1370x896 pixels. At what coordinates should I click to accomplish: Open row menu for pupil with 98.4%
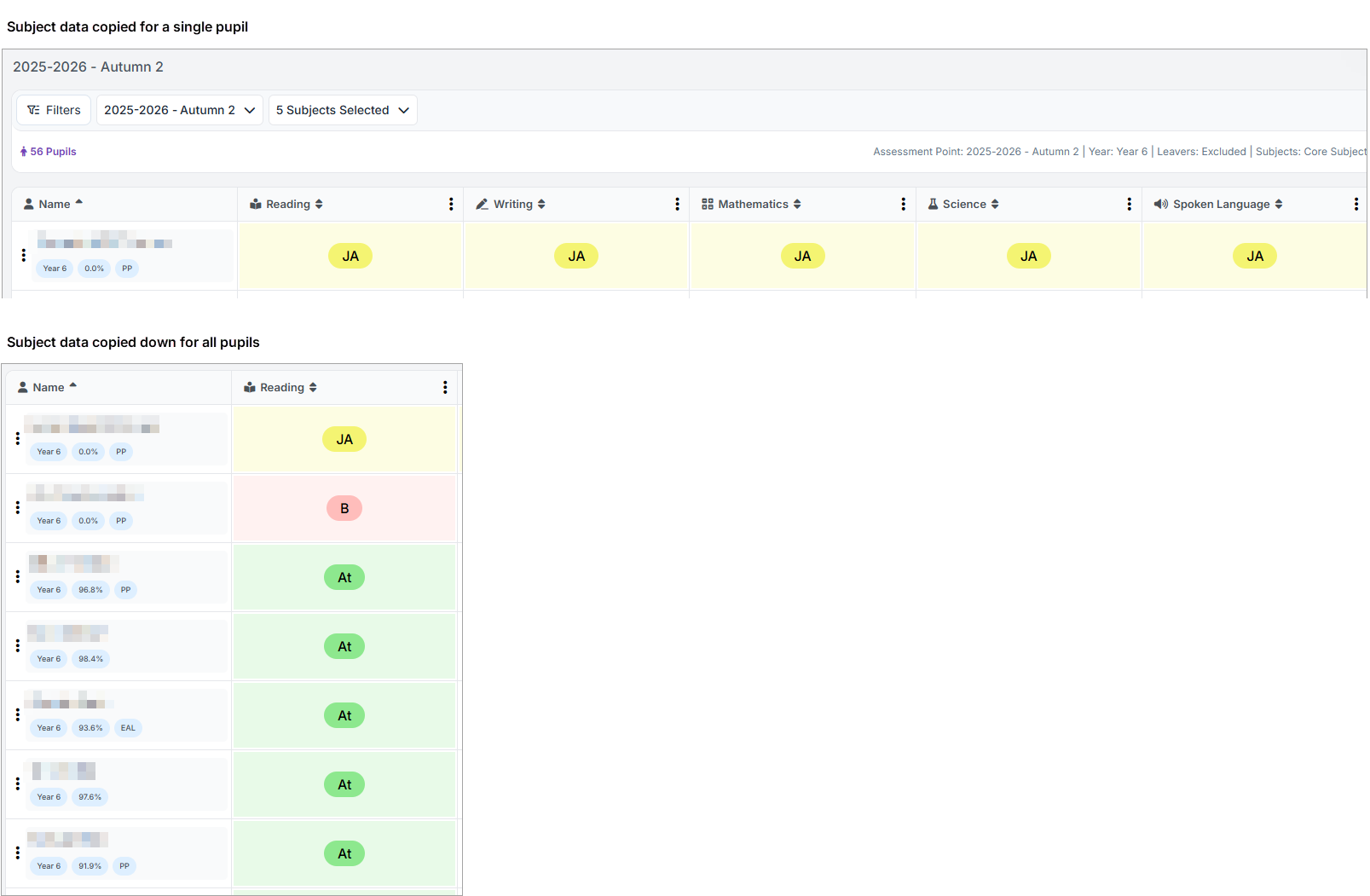(x=17, y=646)
